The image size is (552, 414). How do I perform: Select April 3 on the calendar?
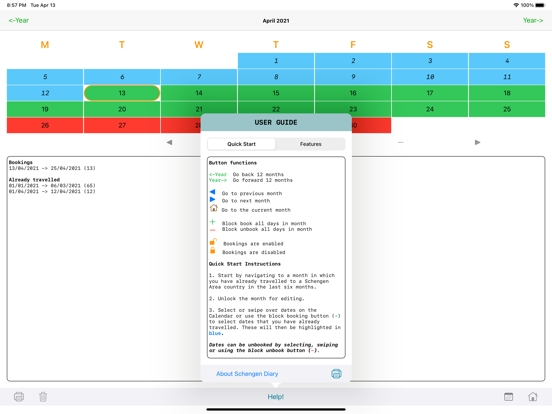click(x=430, y=61)
